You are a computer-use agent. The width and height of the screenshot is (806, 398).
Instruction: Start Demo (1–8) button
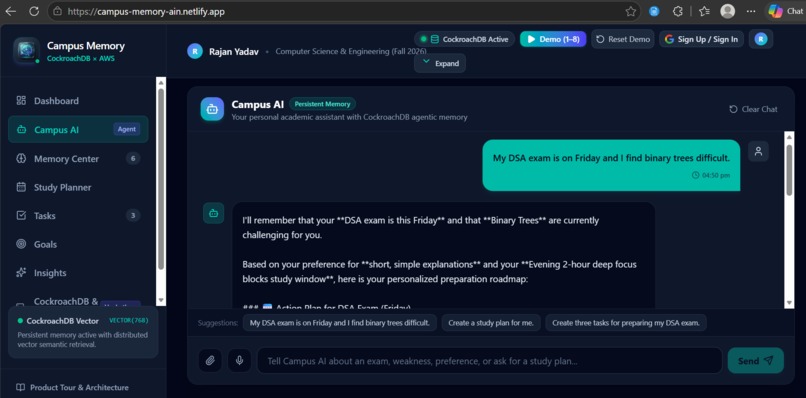(x=553, y=39)
